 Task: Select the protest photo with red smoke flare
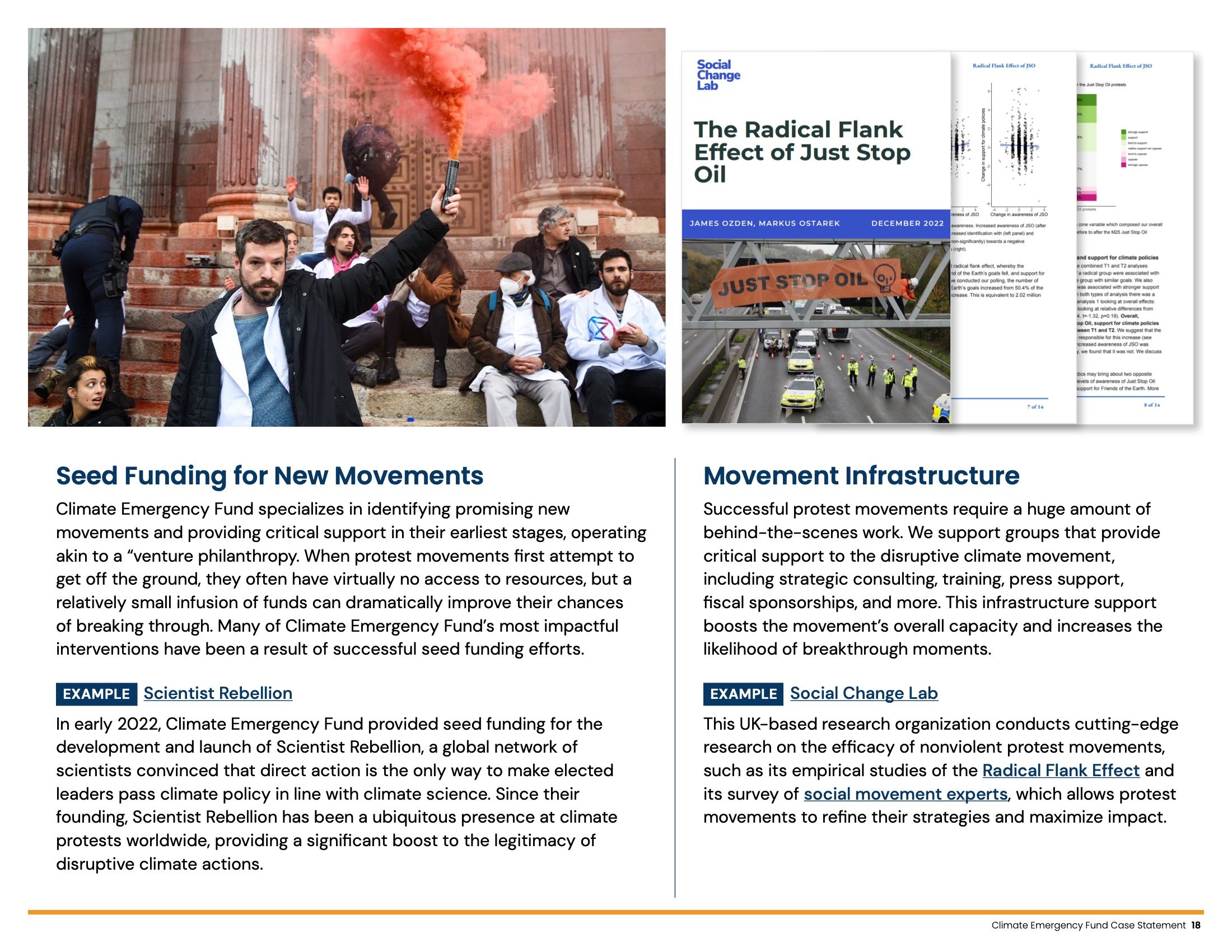[x=346, y=227]
